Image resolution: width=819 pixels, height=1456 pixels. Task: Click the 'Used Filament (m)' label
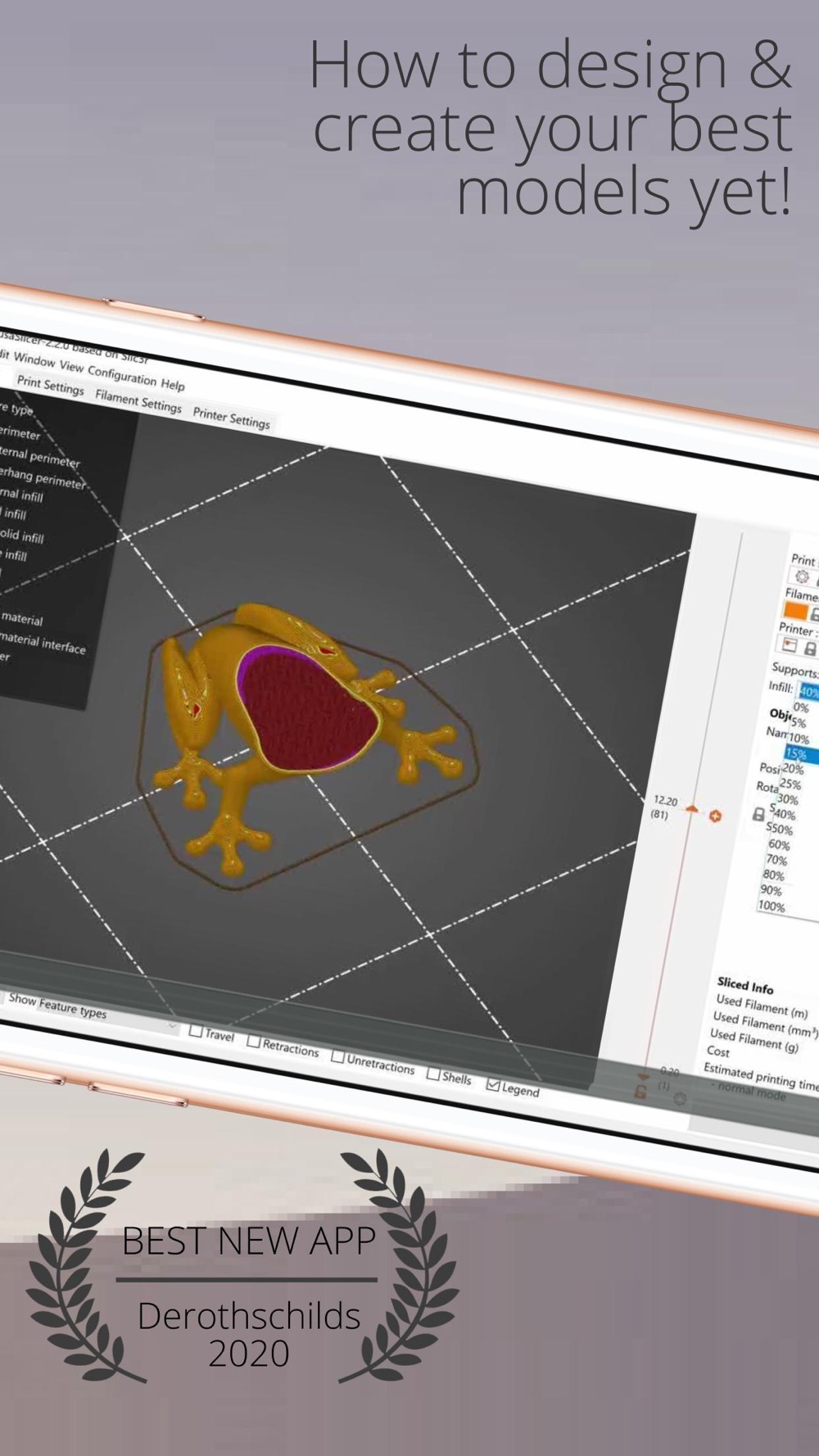[x=761, y=1006]
